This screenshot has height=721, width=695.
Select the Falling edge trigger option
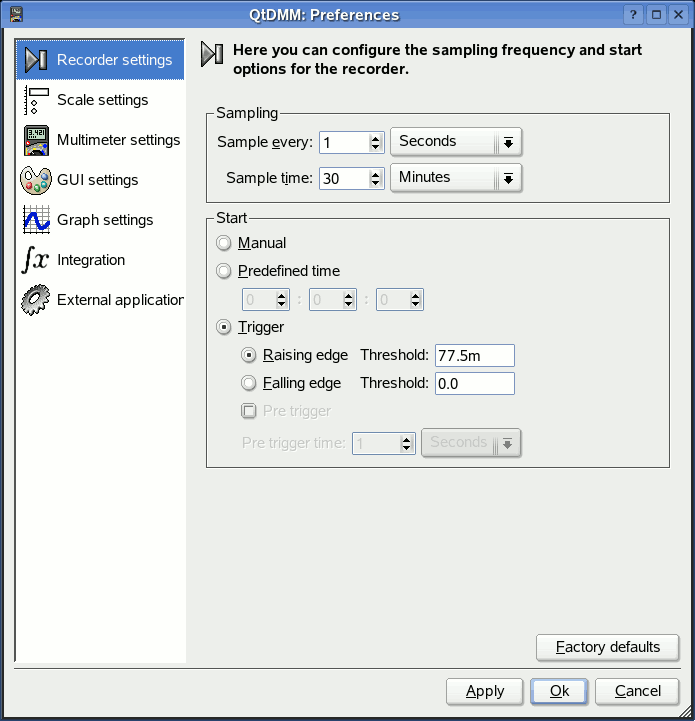point(249,383)
